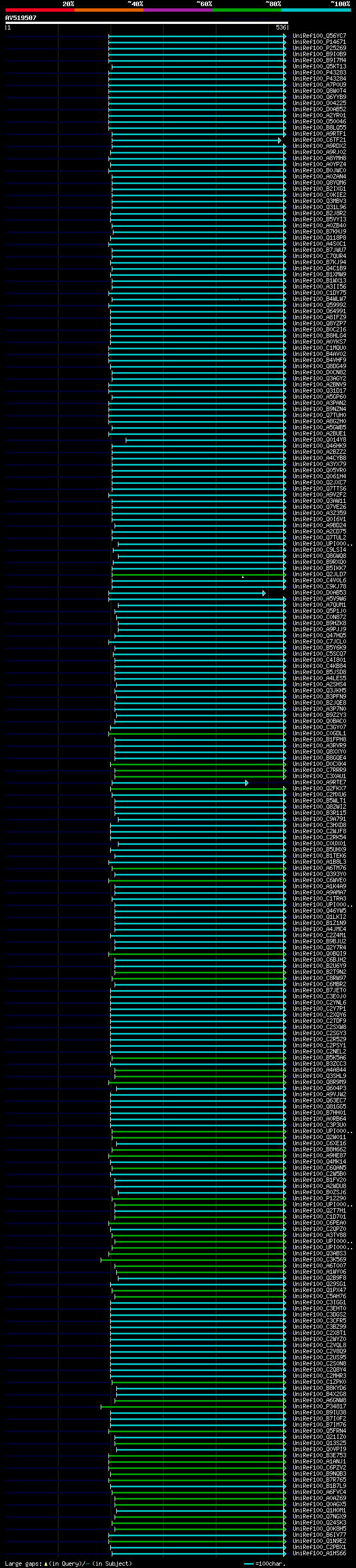The width and height of the screenshot is (356, 1568).
Task: Click the red 20% identity legend bar
Action: pos(39,10)
